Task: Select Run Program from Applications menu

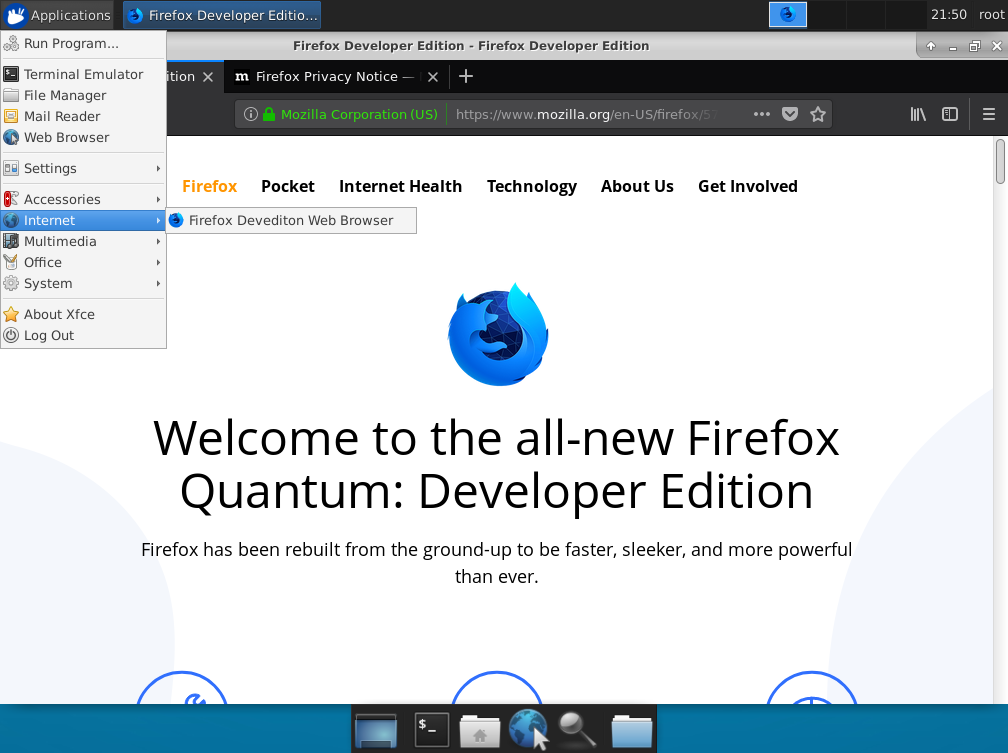Action: pyautogui.click(x=84, y=43)
